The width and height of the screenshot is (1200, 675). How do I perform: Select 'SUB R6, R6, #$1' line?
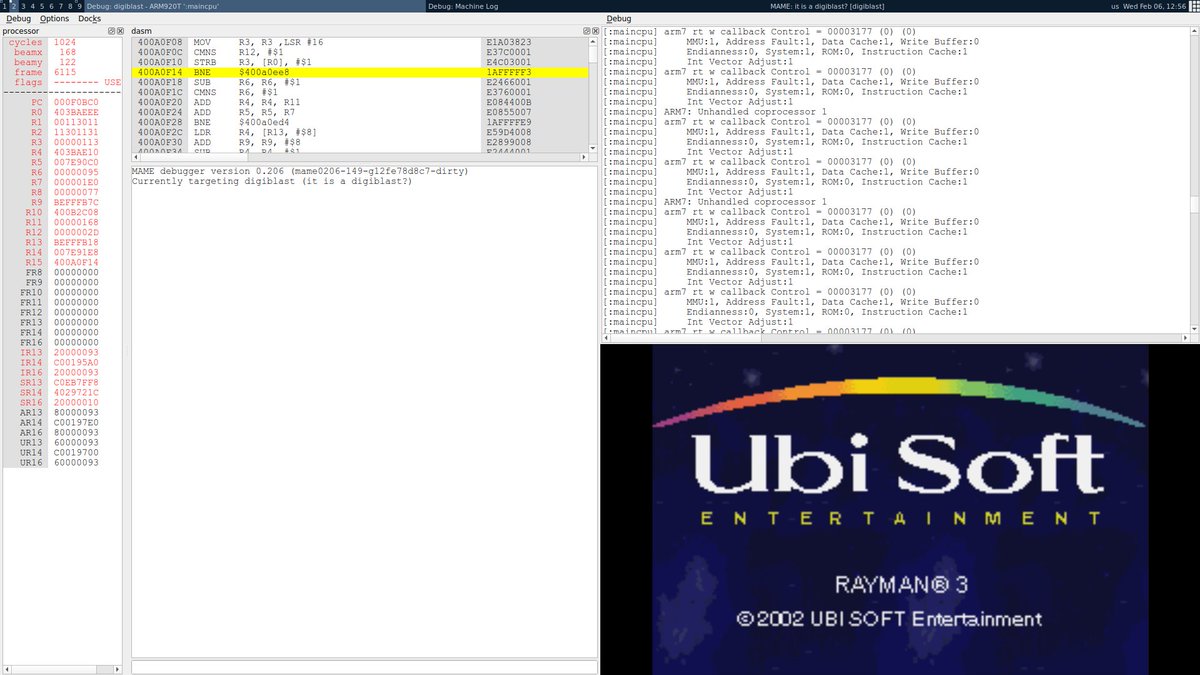[x=360, y=83]
